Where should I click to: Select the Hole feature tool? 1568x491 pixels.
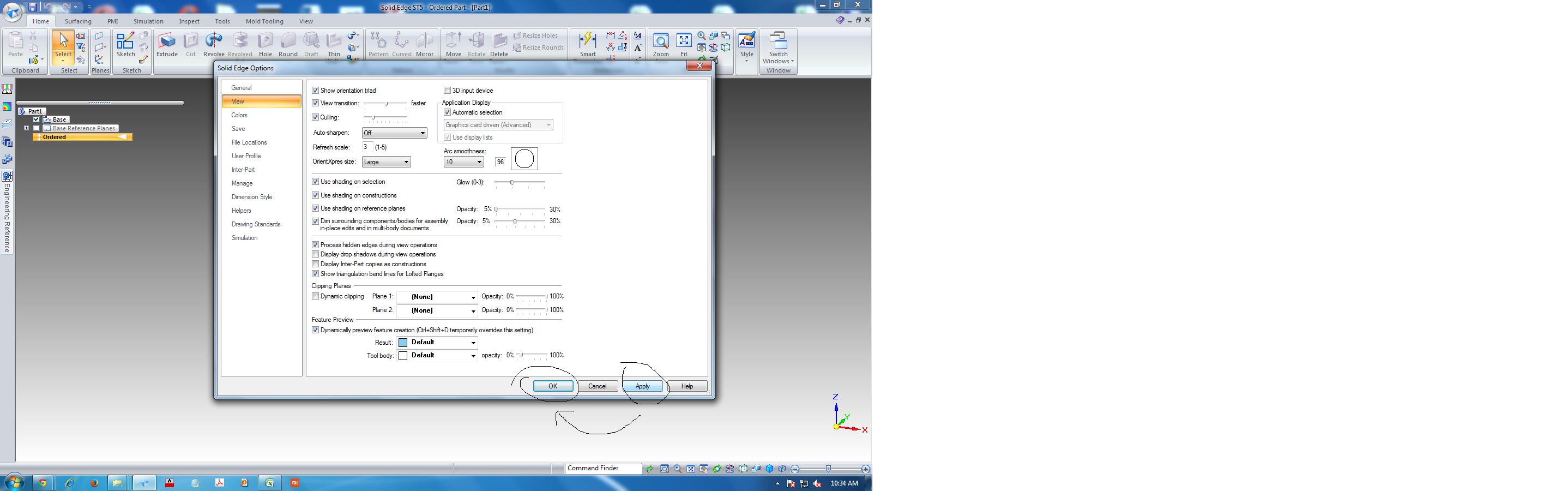pos(266,45)
